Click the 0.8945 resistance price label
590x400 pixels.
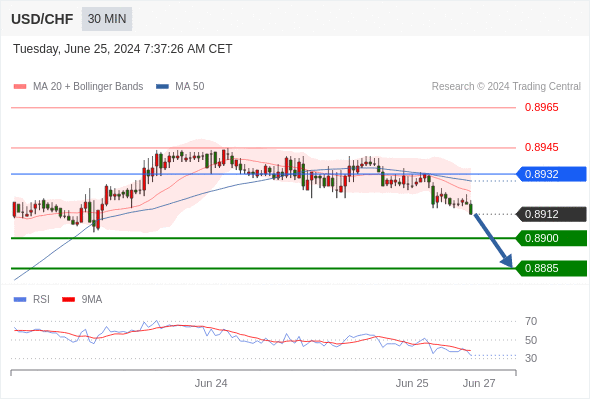(541, 147)
